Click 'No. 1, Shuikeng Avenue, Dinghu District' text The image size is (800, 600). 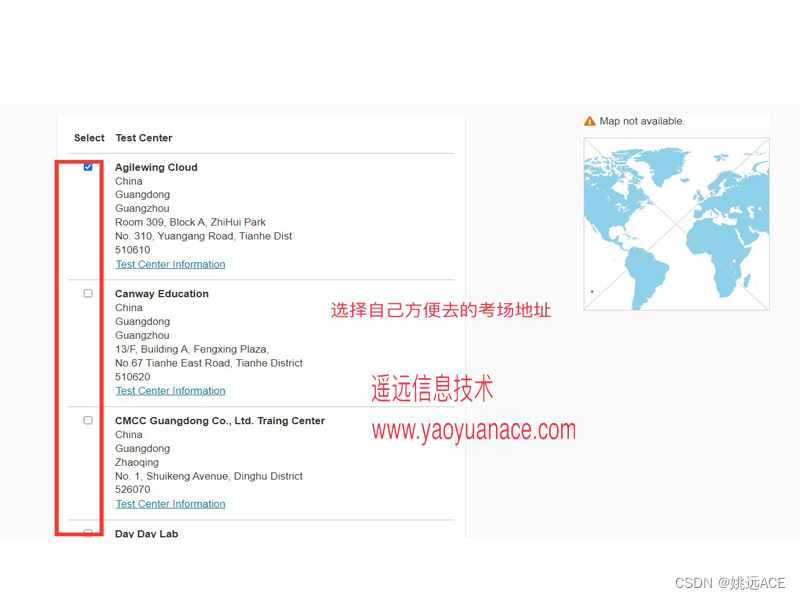209,477
